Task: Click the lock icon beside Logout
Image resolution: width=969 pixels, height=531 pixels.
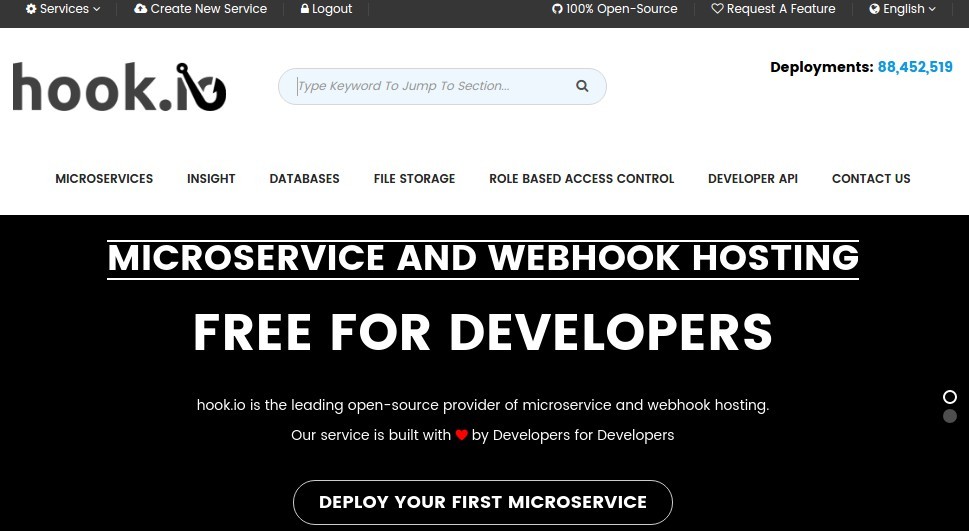Action: pyautogui.click(x=305, y=9)
